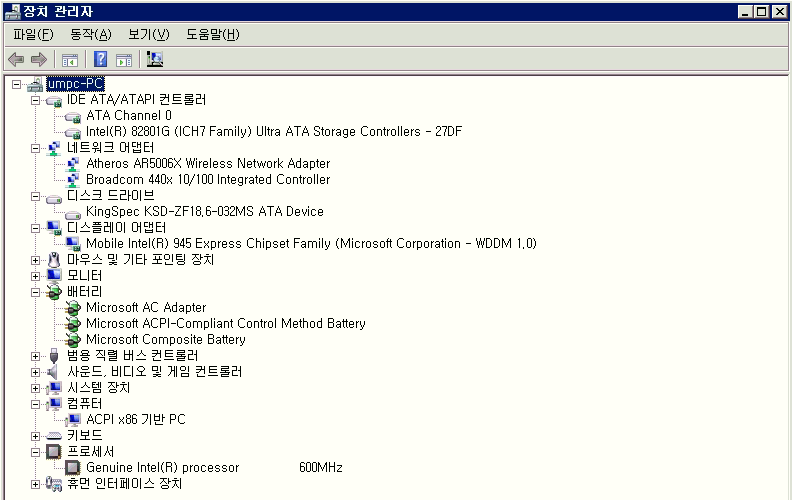Select the 시스템 장치 category label

98,387
